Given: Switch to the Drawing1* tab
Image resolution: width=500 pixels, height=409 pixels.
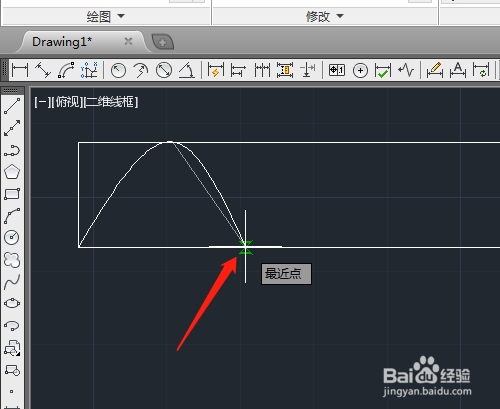Looking at the screenshot, I should 62,42.
